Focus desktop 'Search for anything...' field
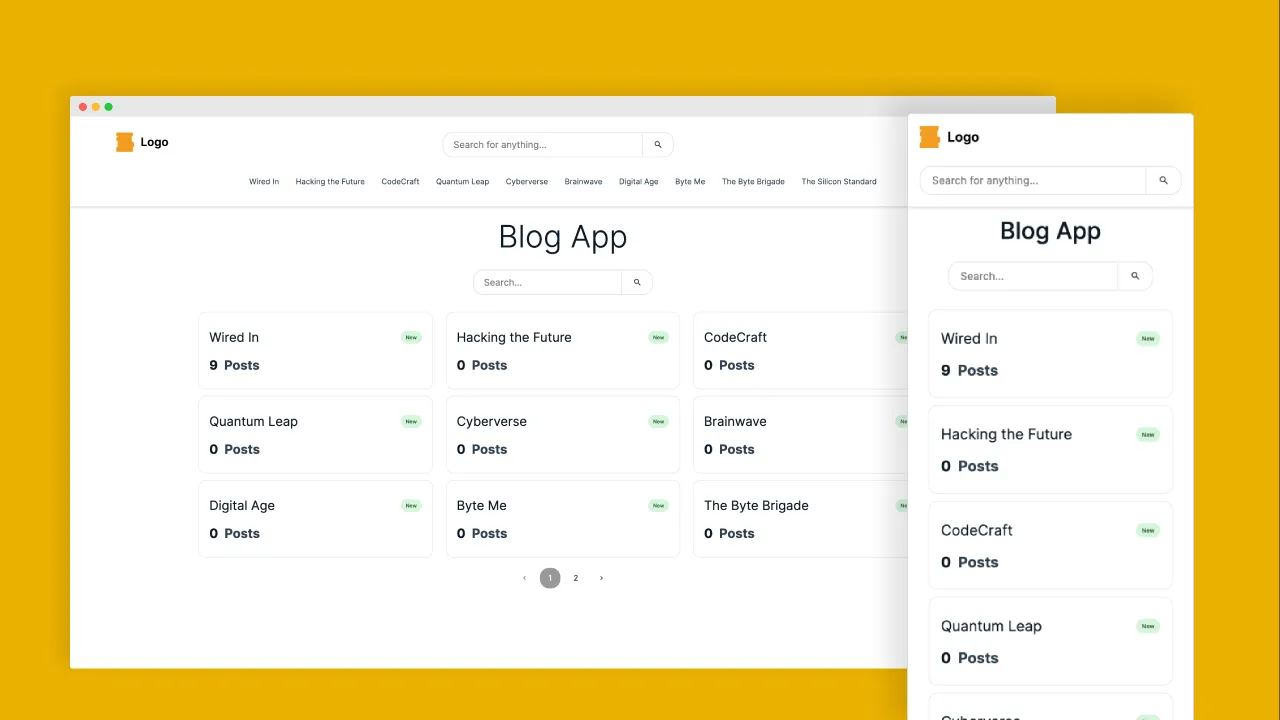 pyautogui.click(x=543, y=145)
